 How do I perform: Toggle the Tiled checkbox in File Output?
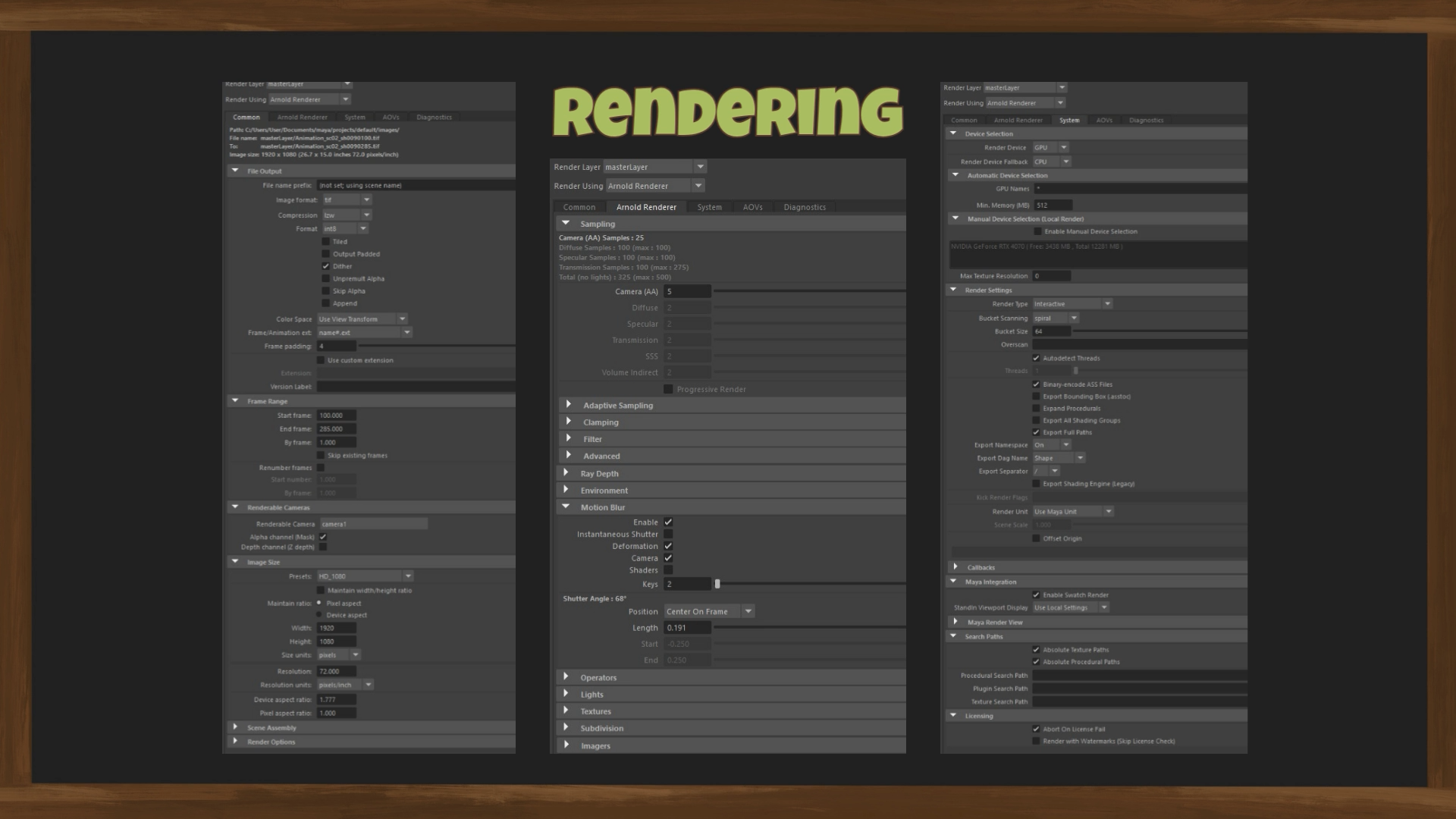325,242
